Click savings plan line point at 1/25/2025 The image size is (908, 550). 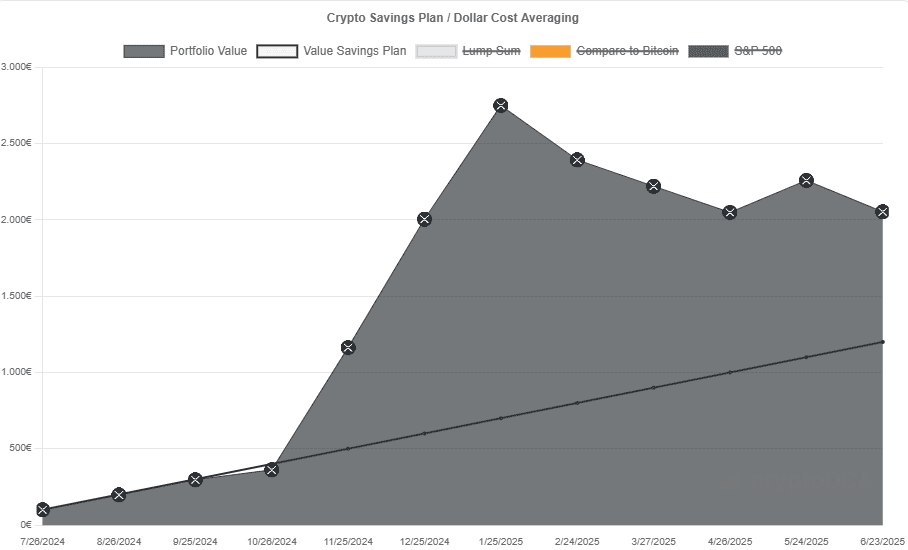point(501,418)
